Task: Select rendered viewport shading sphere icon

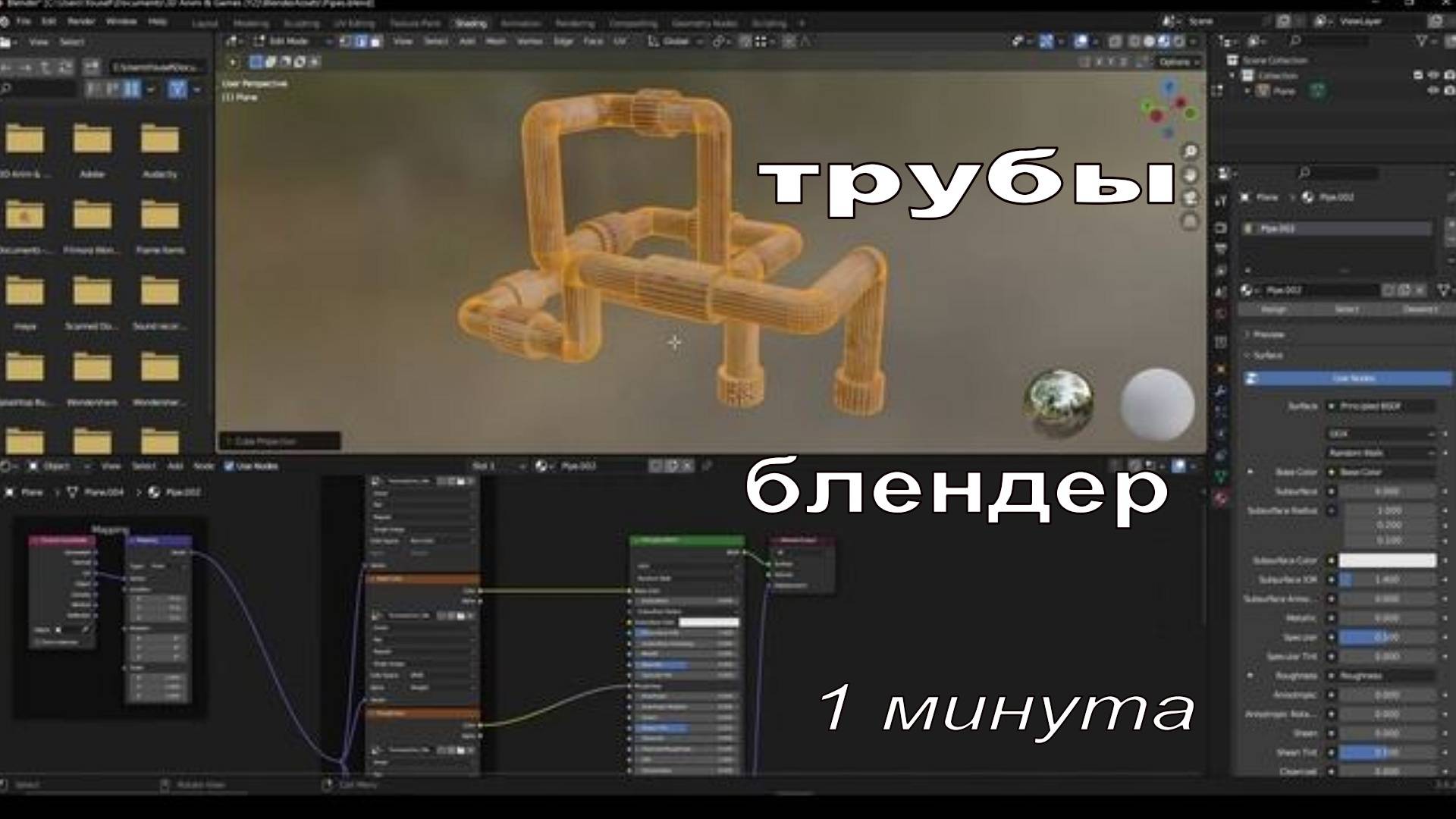Action: pyautogui.click(x=1179, y=42)
